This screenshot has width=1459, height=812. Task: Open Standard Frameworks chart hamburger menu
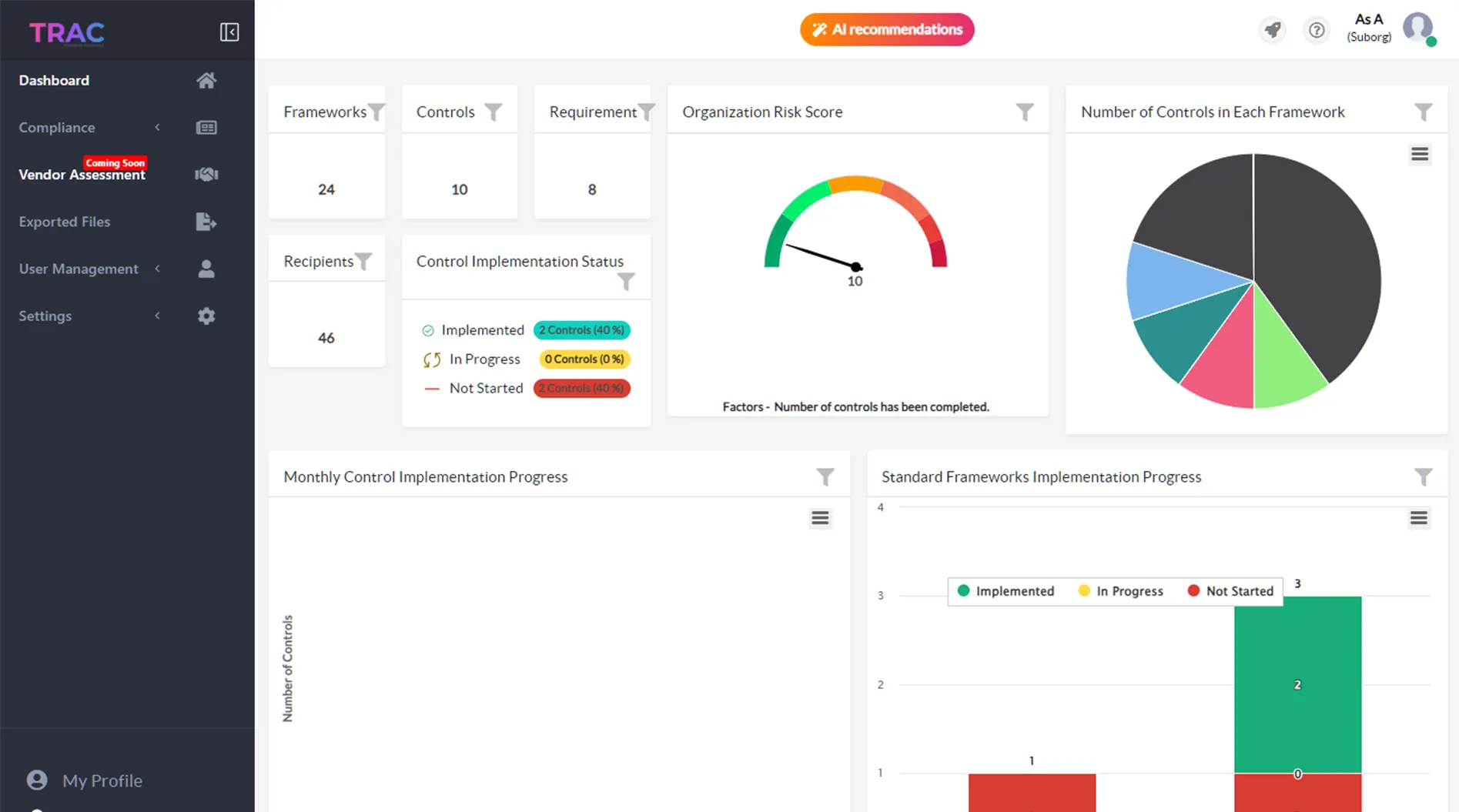pos(1419,518)
